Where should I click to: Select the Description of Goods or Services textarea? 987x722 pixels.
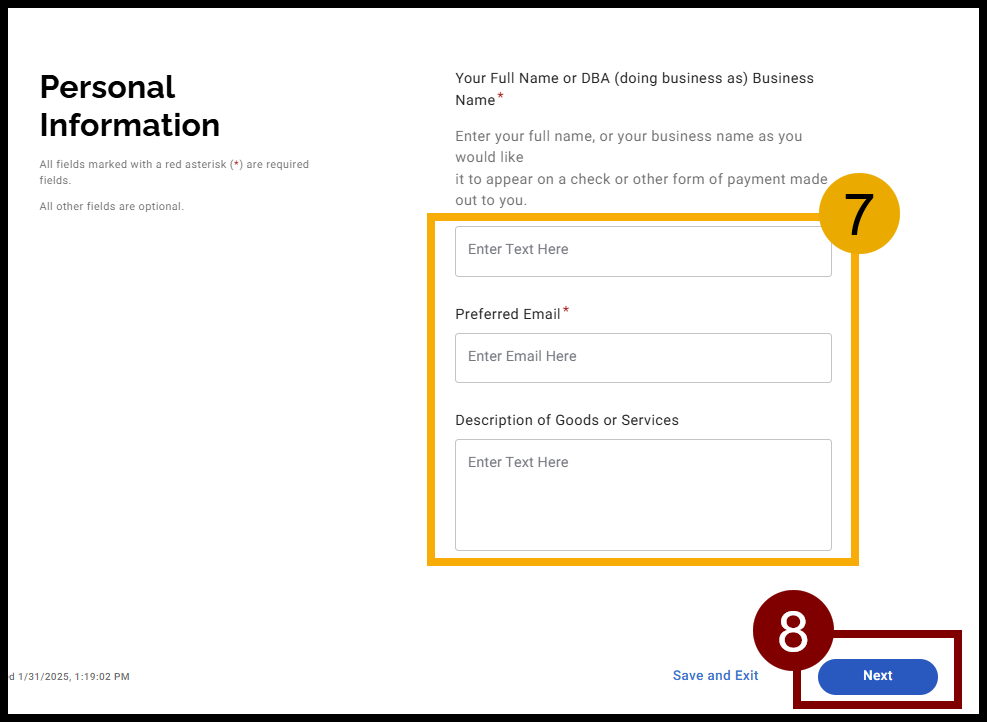click(642, 495)
